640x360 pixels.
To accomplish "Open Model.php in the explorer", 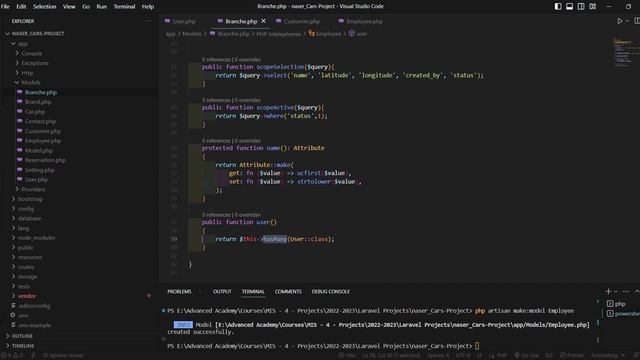I will point(39,151).
